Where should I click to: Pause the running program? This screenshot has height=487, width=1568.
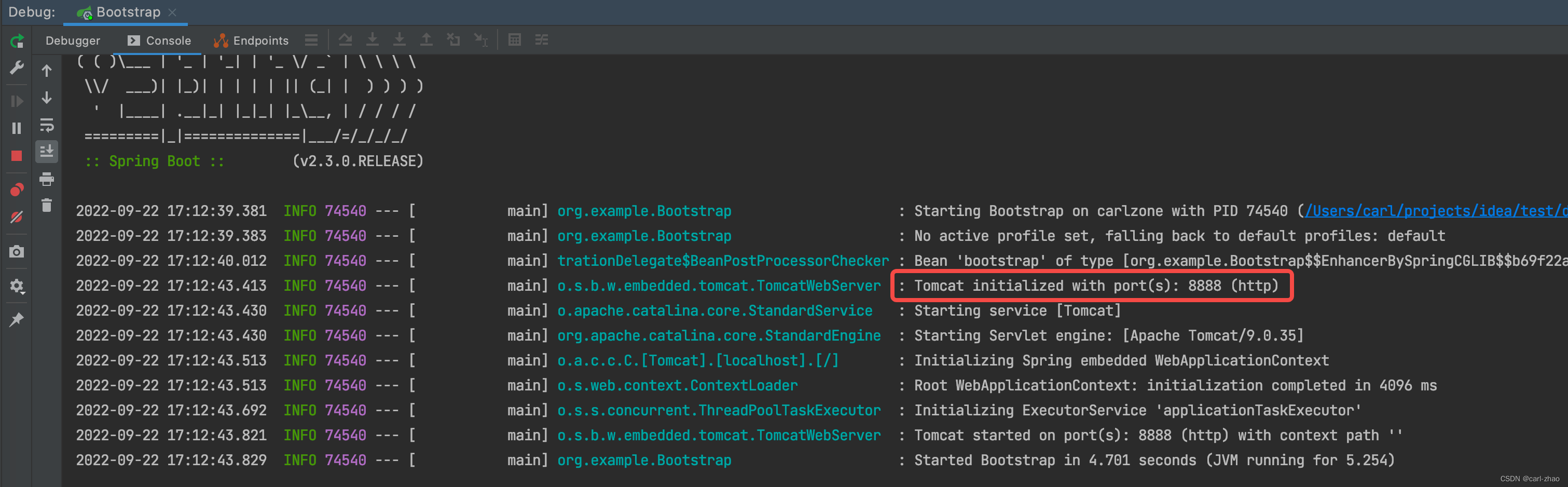[x=17, y=128]
